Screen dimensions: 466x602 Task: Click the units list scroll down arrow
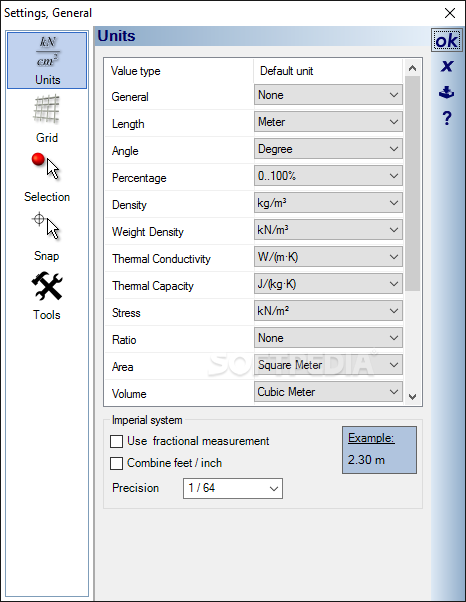point(413,397)
